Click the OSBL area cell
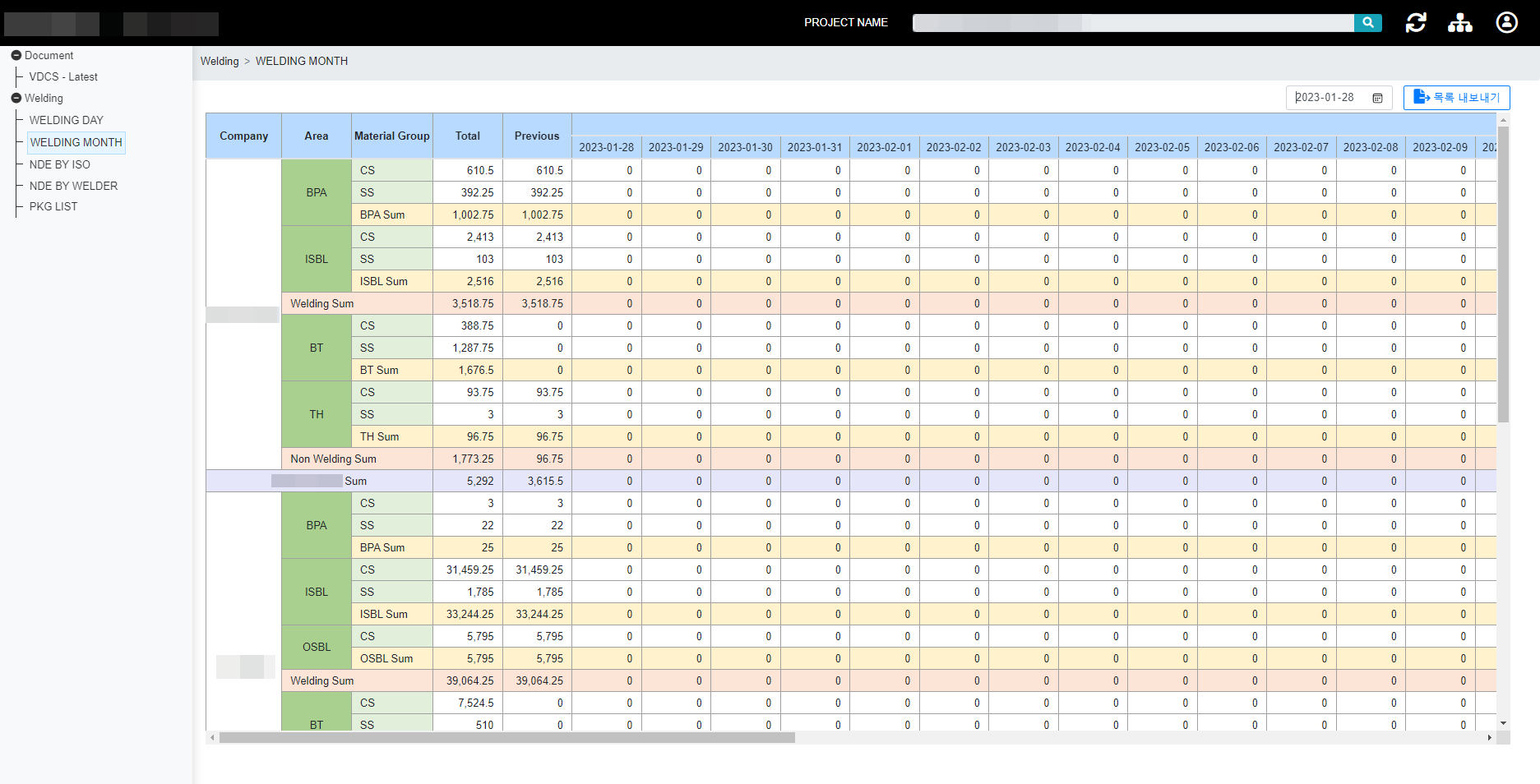Viewport: 1540px width, 784px height. click(x=317, y=648)
